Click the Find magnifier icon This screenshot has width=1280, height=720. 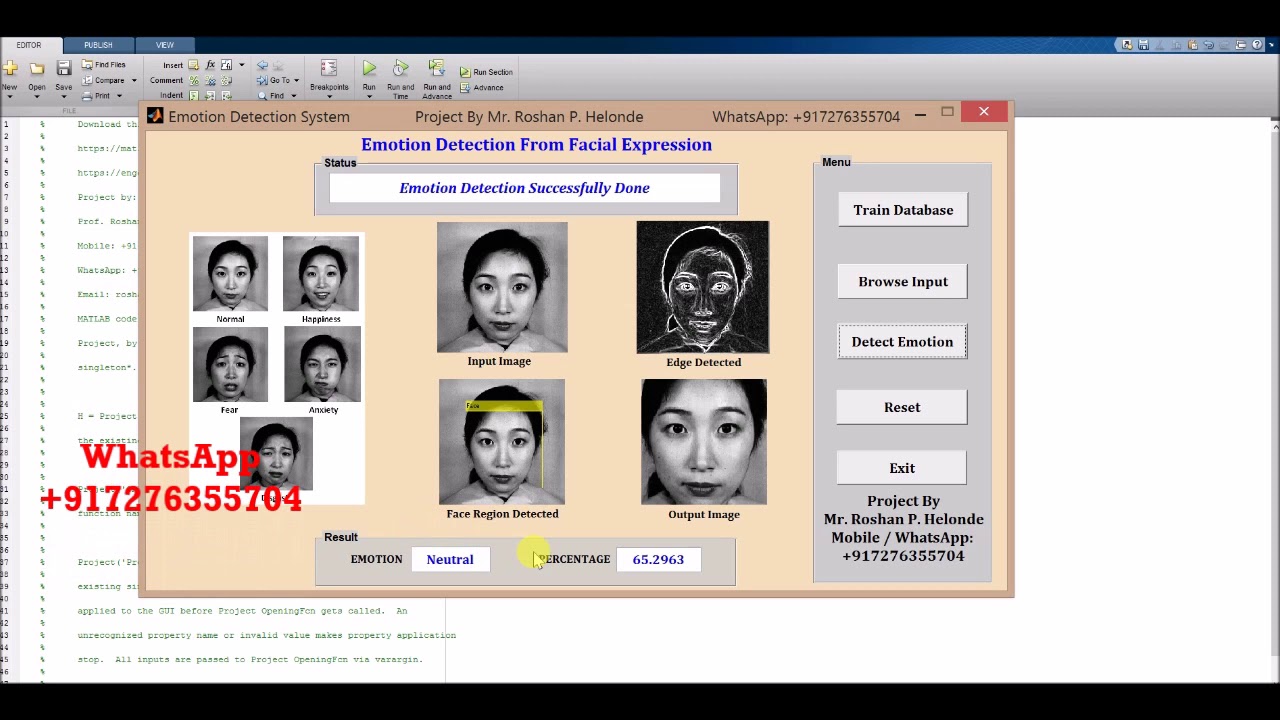262,96
